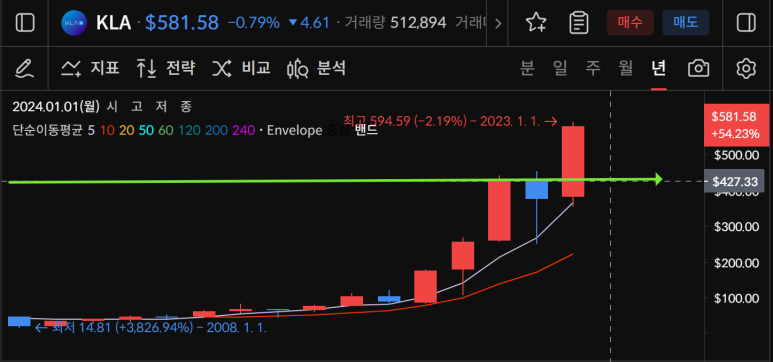Select the 240 moving average period
The height and width of the screenshot is (362, 773).
[x=244, y=130]
